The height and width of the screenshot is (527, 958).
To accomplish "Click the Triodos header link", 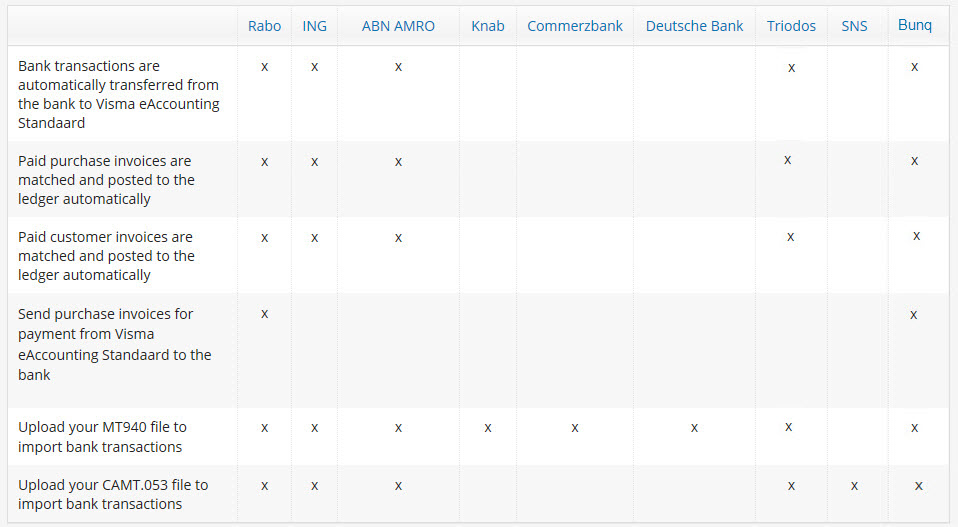I will coord(791,26).
